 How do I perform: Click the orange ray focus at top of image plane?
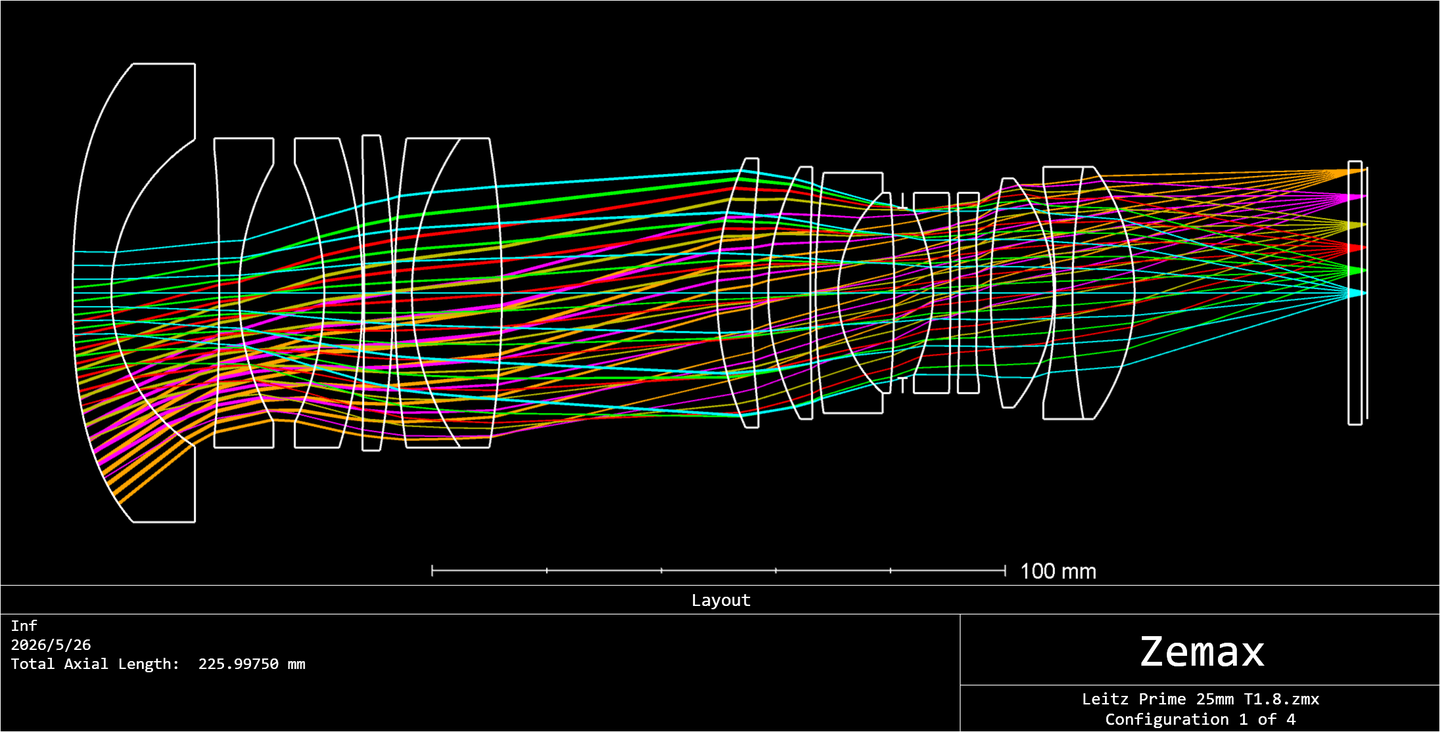[x=1356, y=172]
